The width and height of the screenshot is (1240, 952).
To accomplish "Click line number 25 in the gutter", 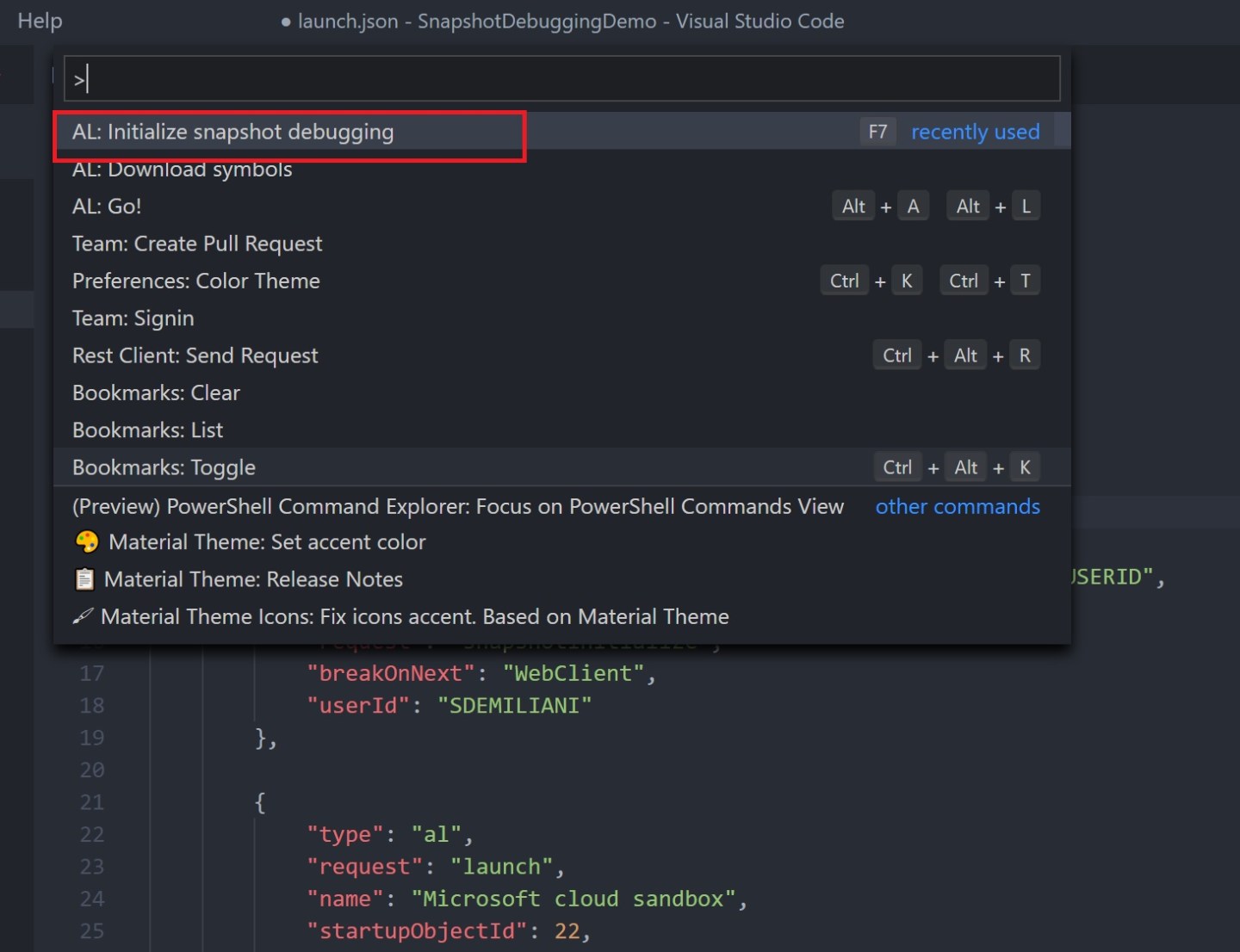I will point(91,931).
